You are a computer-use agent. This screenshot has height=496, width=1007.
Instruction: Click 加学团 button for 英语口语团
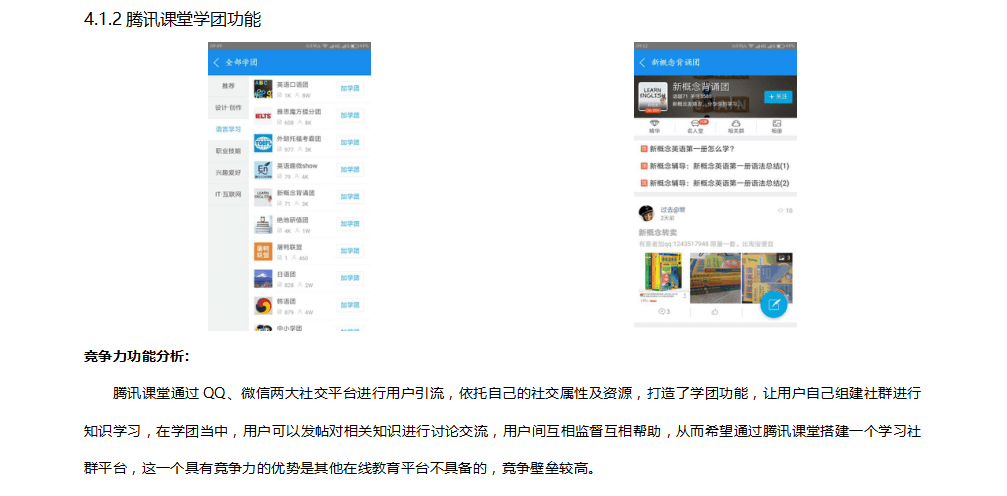(x=350, y=89)
